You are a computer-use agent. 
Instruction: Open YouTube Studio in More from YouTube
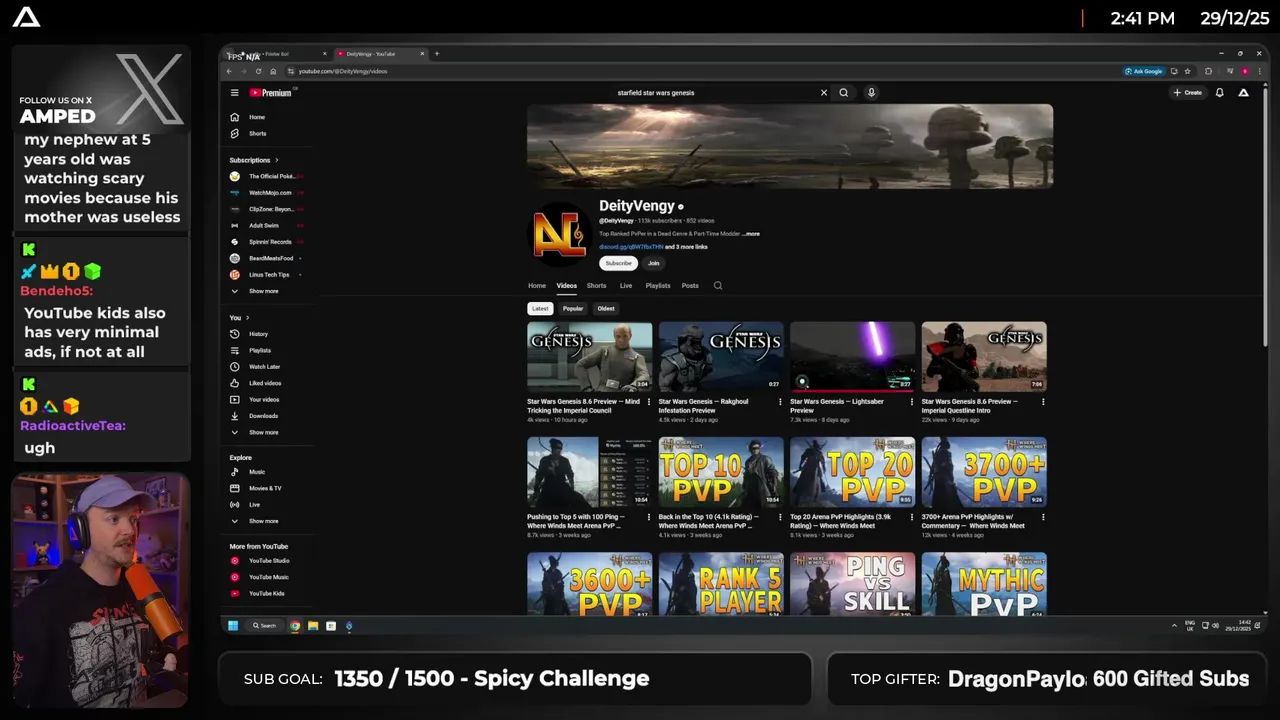pyautogui.click(x=260, y=561)
